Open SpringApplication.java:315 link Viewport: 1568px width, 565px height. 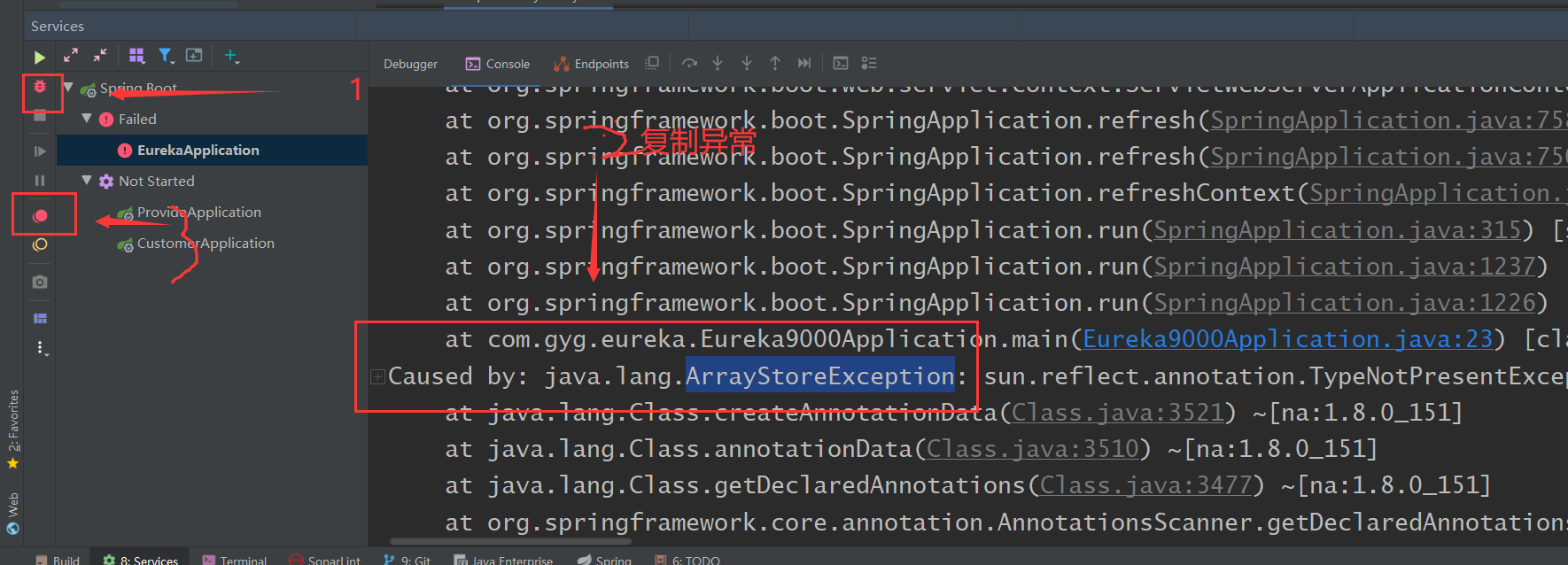(1337, 230)
